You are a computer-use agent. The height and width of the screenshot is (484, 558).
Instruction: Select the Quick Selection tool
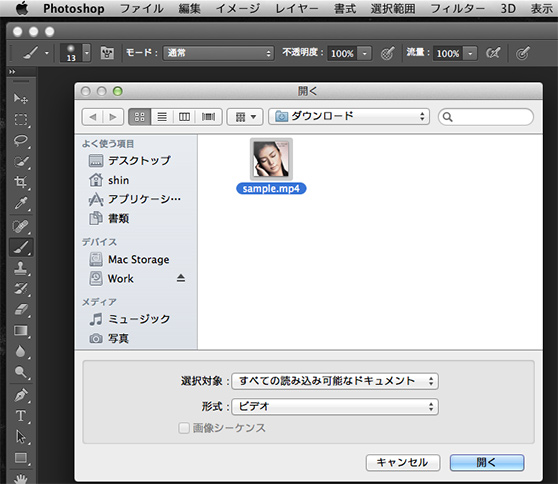click(21, 161)
